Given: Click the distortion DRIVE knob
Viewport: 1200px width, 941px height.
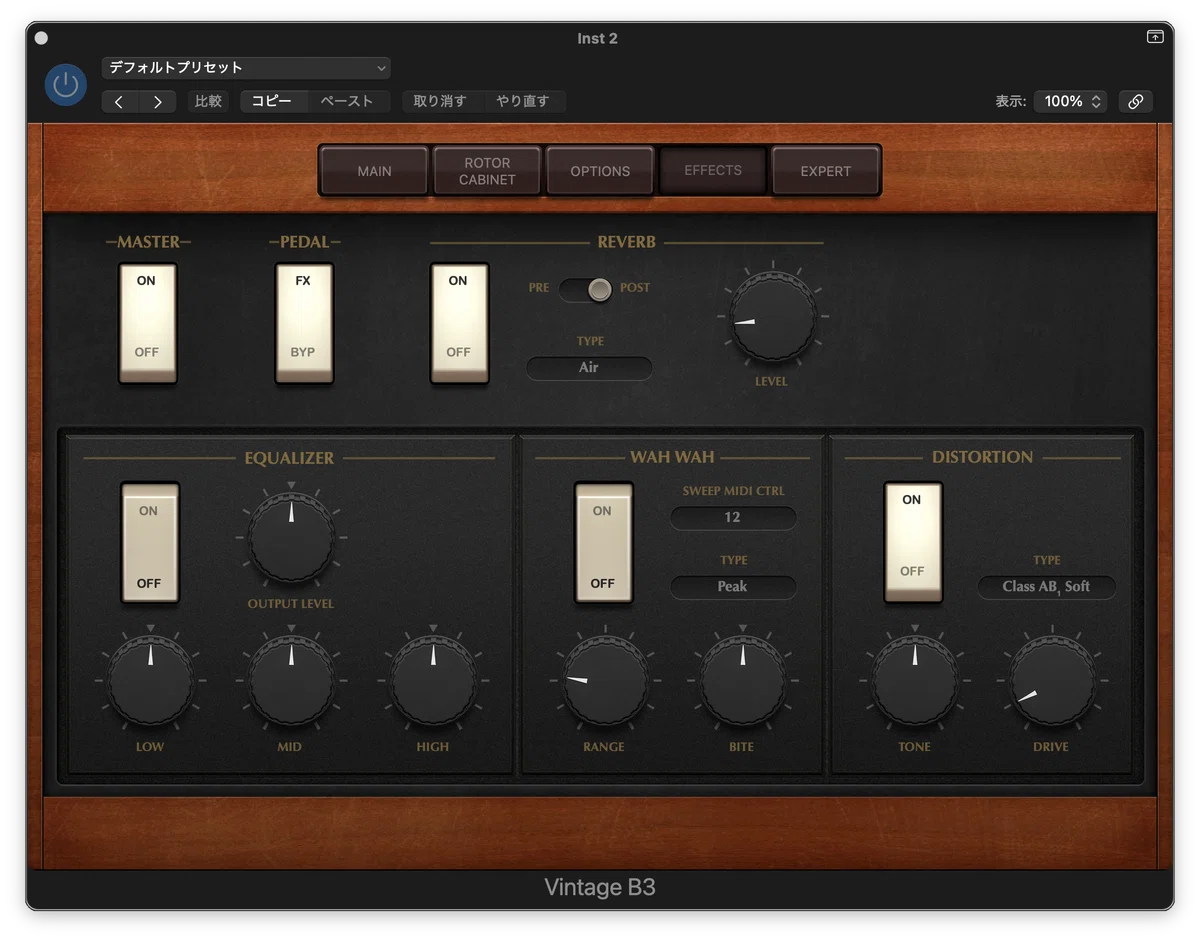Looking at the screenshot, I should pyautogui.click(x=1052, y=683).
